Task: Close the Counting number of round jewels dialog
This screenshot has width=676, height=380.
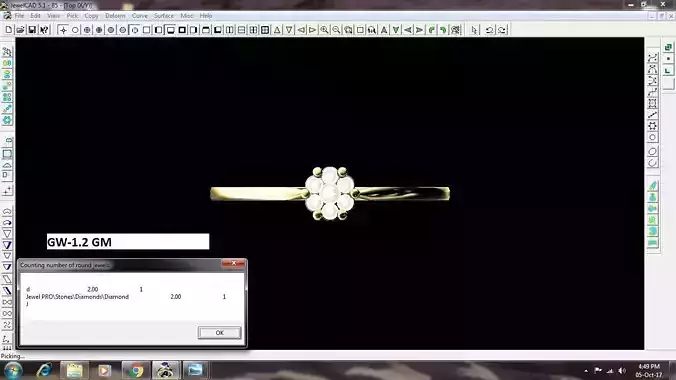Action: [x=234, y=264]
